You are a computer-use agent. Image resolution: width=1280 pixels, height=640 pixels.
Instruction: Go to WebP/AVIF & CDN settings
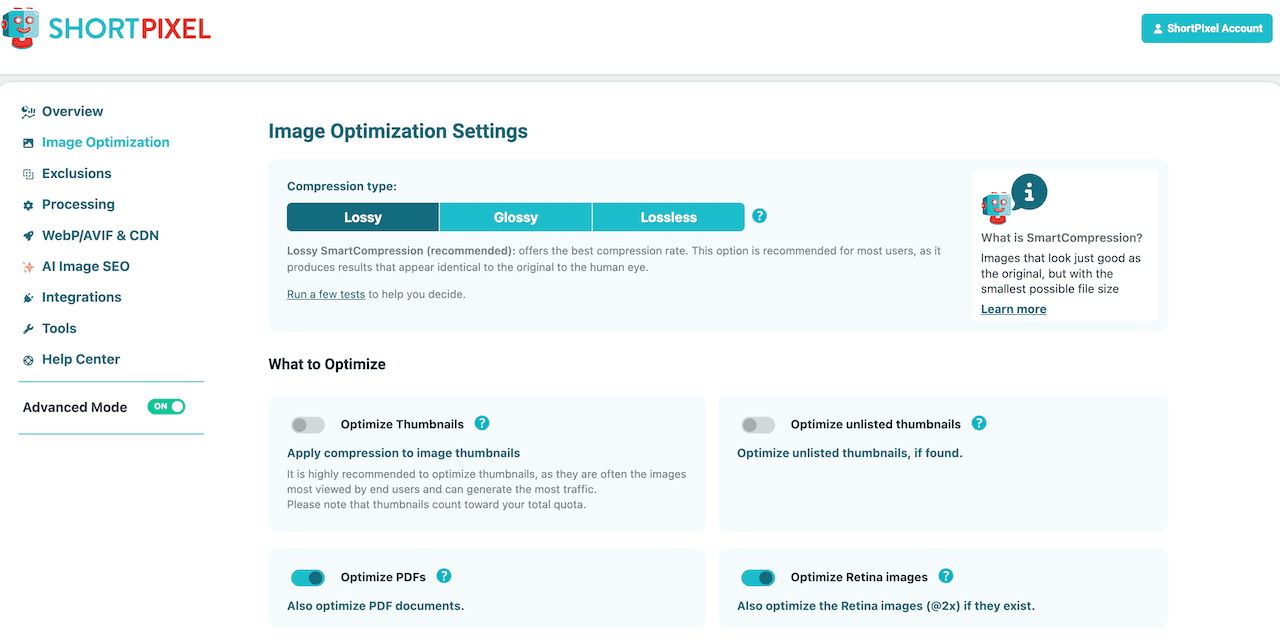coord(100,235)
